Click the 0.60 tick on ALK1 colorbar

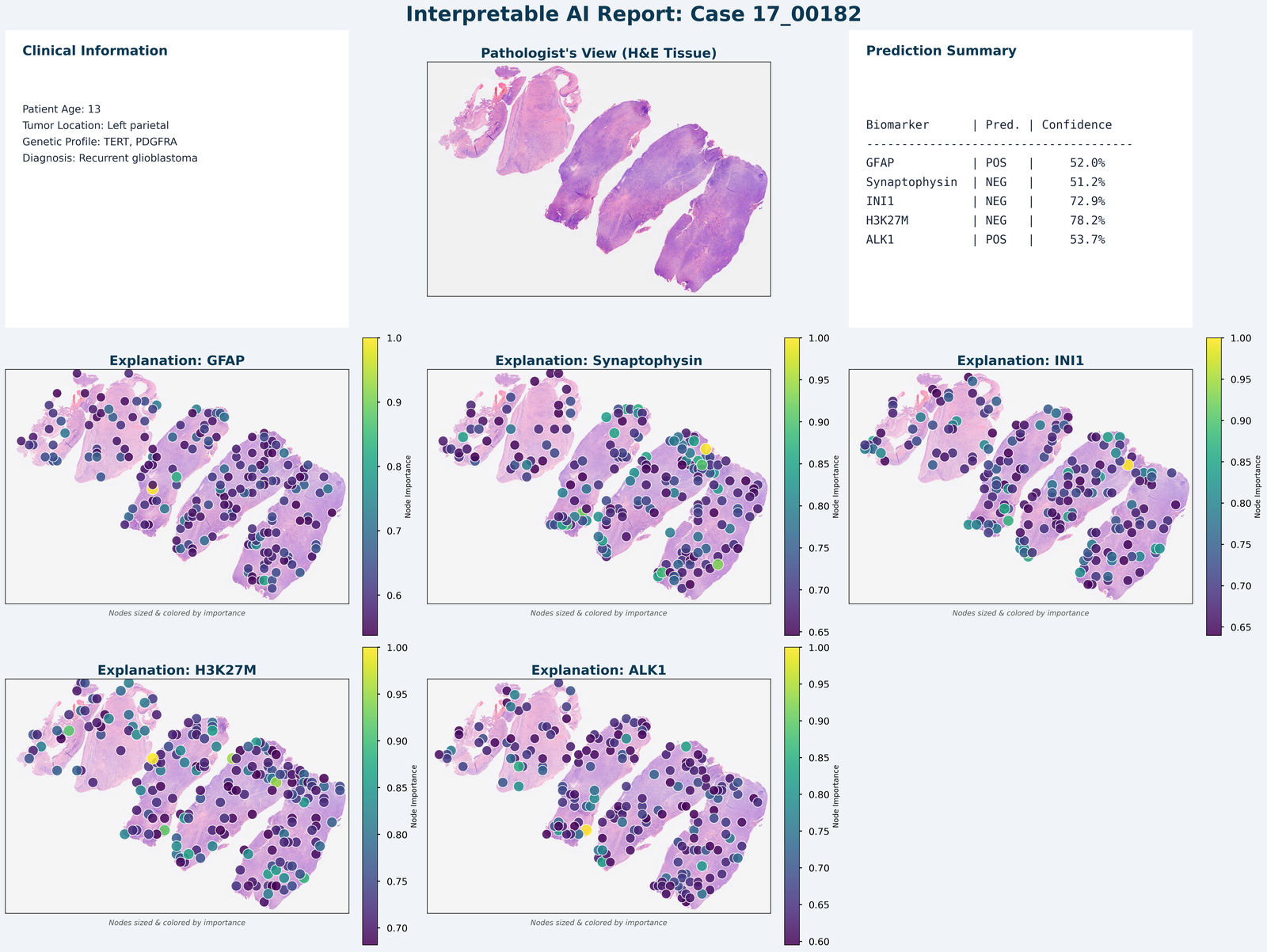[x=819, y=942]
